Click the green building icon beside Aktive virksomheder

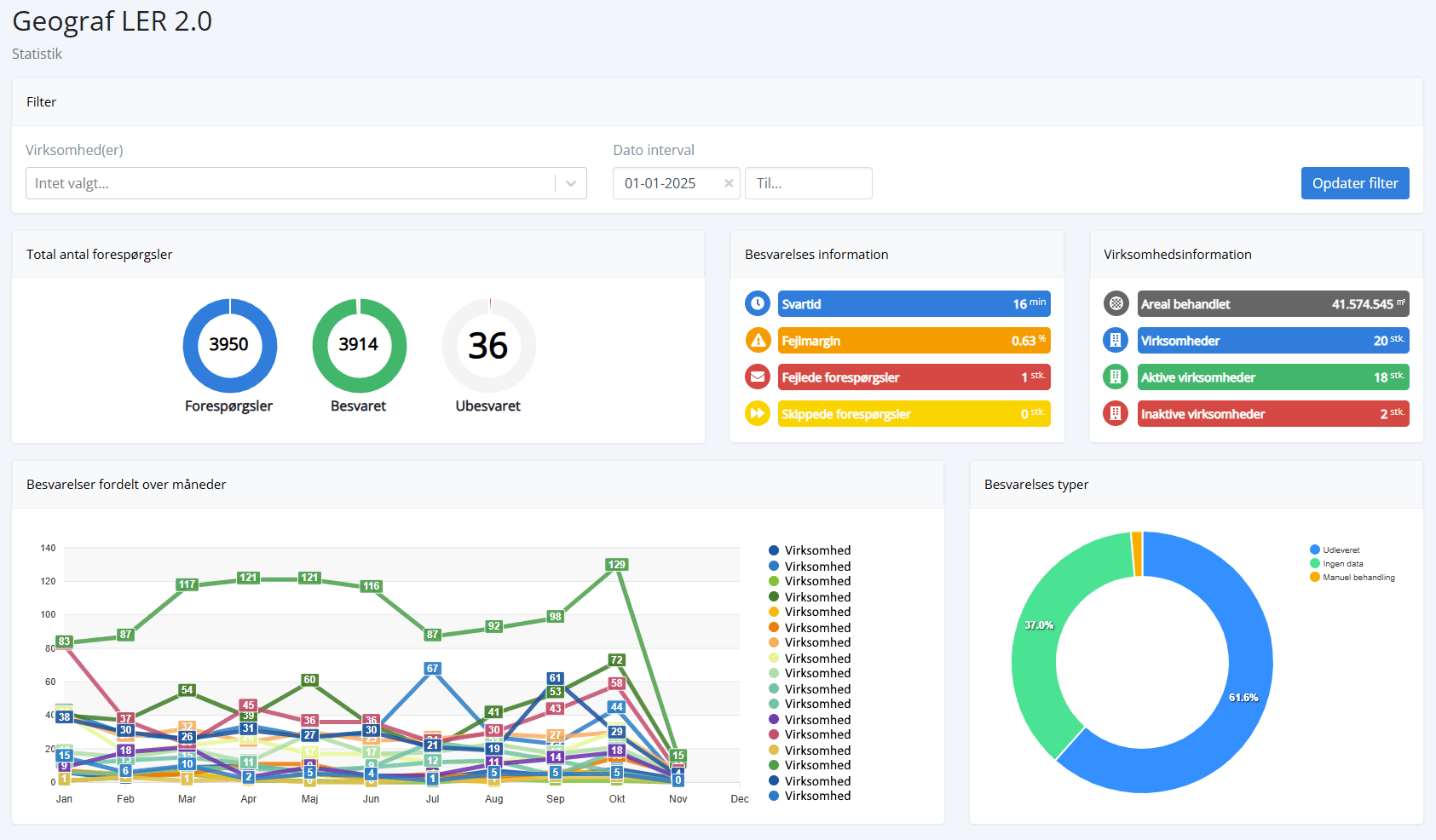click(1116, 377)
